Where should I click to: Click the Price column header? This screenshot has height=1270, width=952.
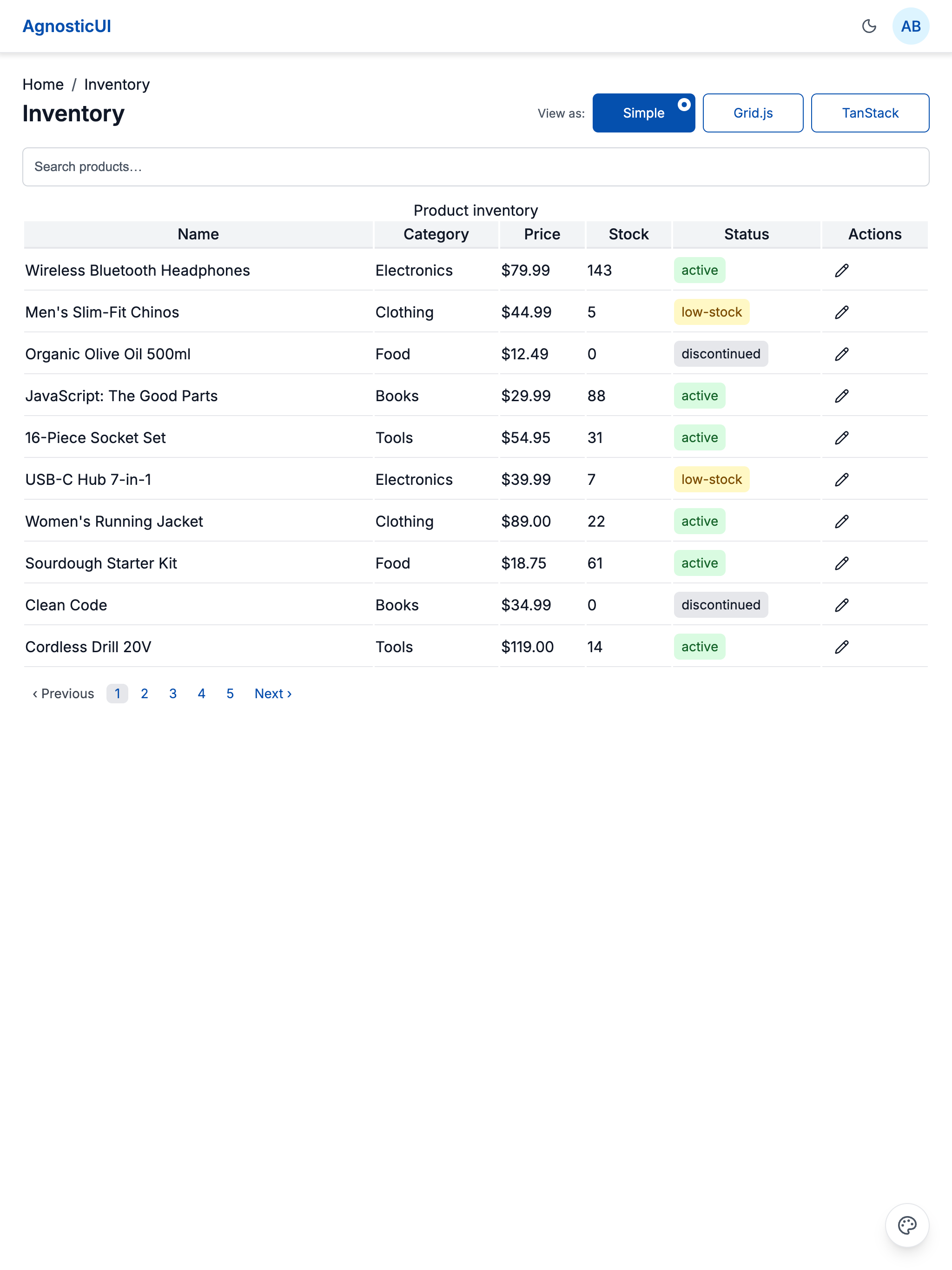[x=542, y=234]
